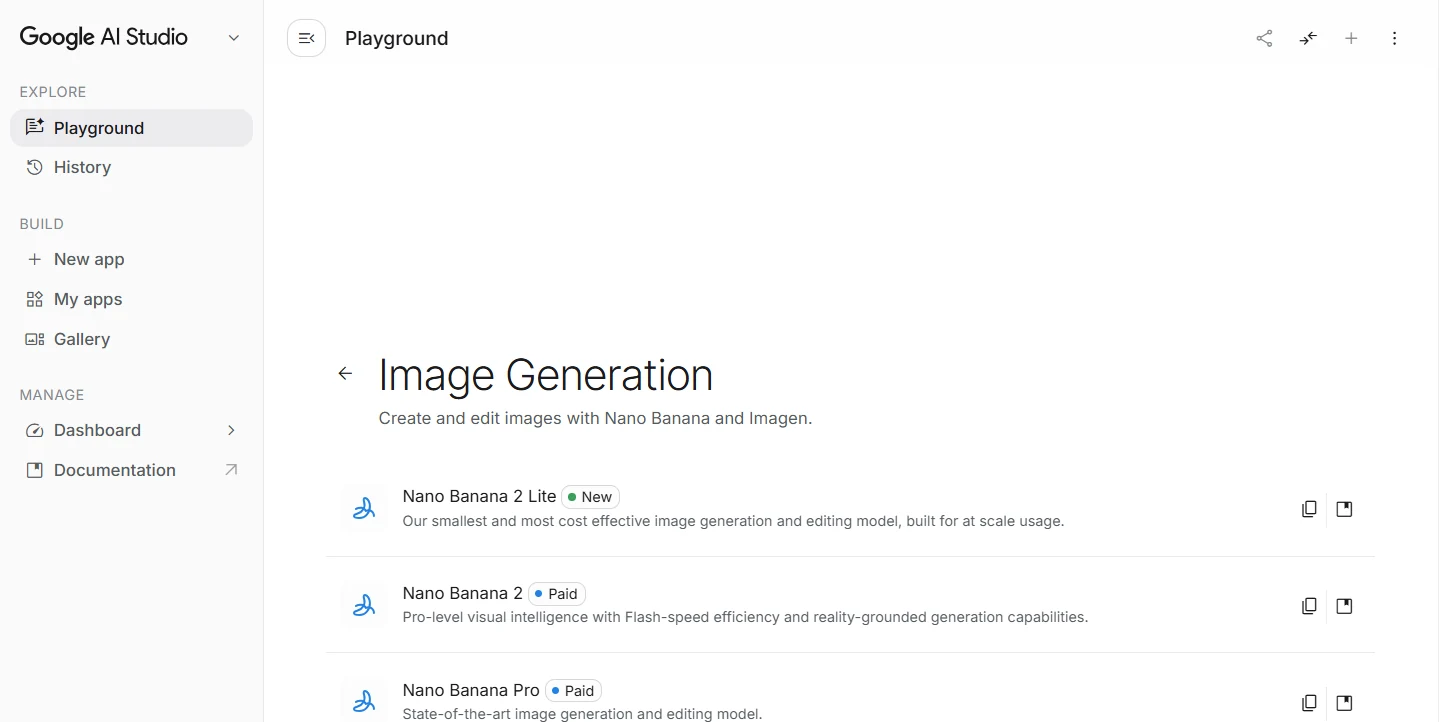
Task: Click the Image Generation heading
Action: click(x=546, y=375)
